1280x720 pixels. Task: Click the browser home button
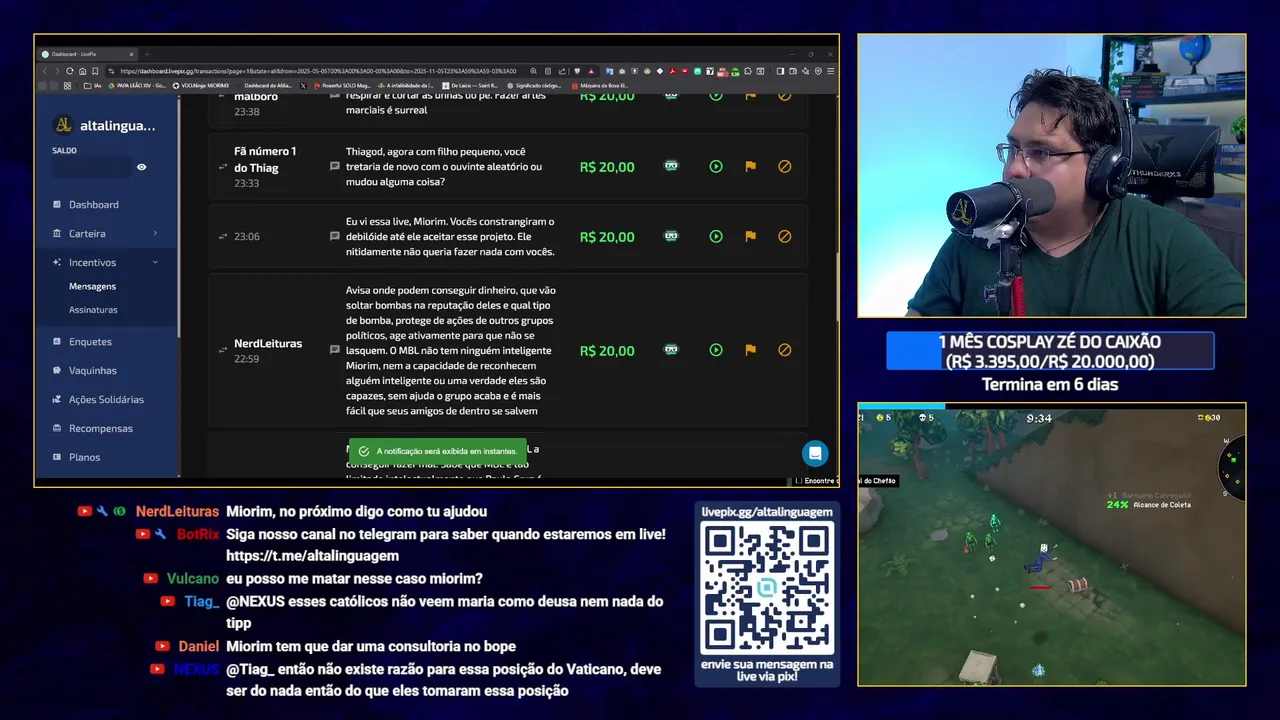pyautogui.click(x=83, y=71)
